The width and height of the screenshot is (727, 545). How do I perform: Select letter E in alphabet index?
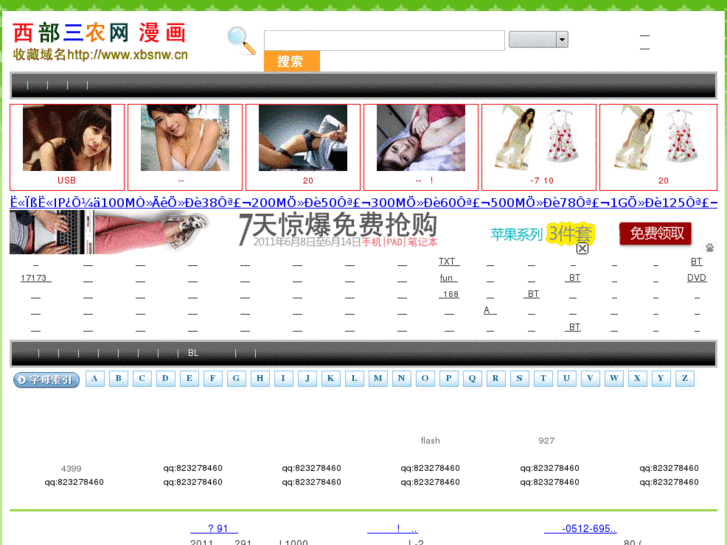pos(189,378)
